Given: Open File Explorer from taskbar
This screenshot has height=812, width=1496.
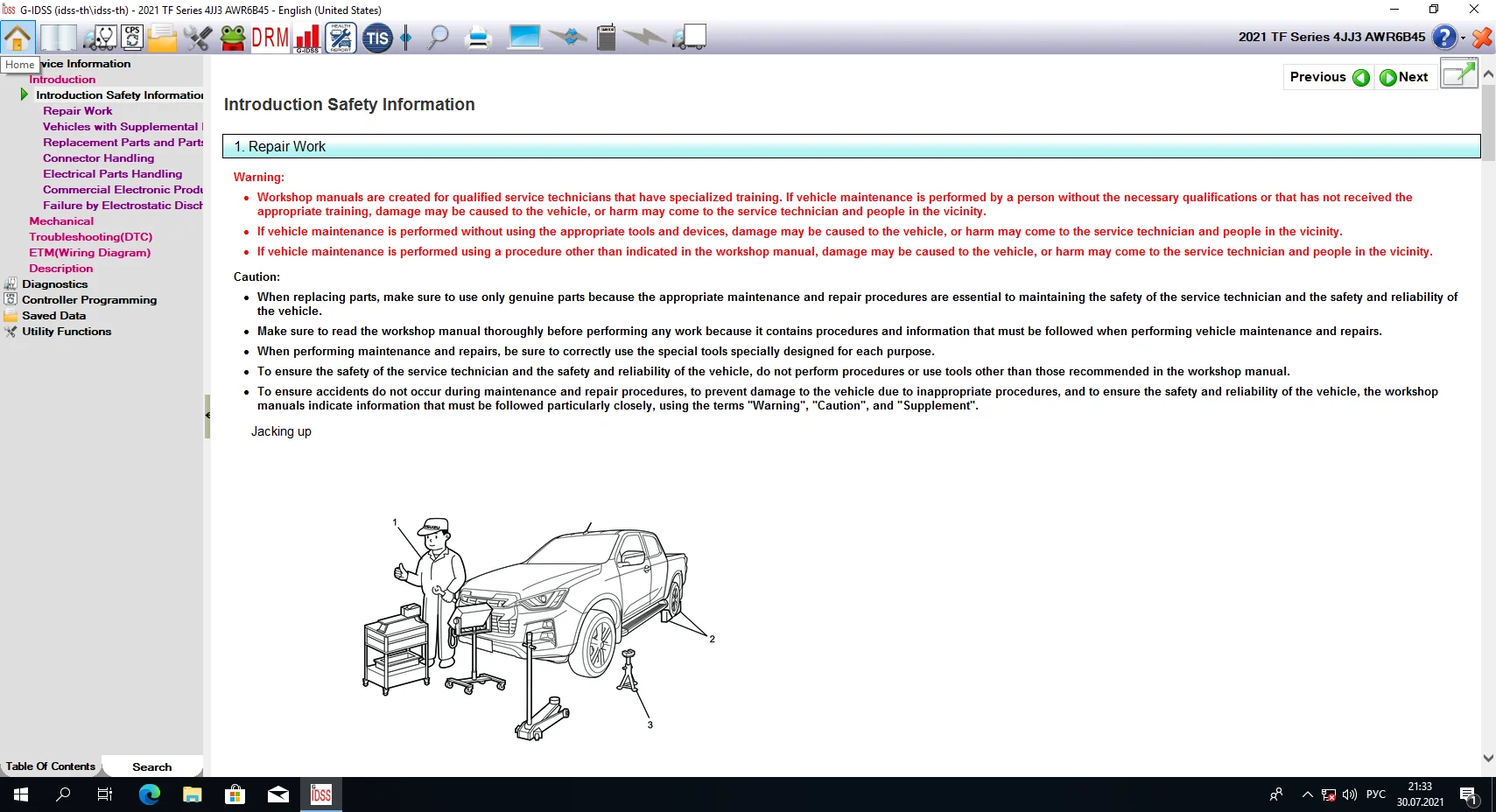Looking at the screenshot, I should [x=193, y=794].
